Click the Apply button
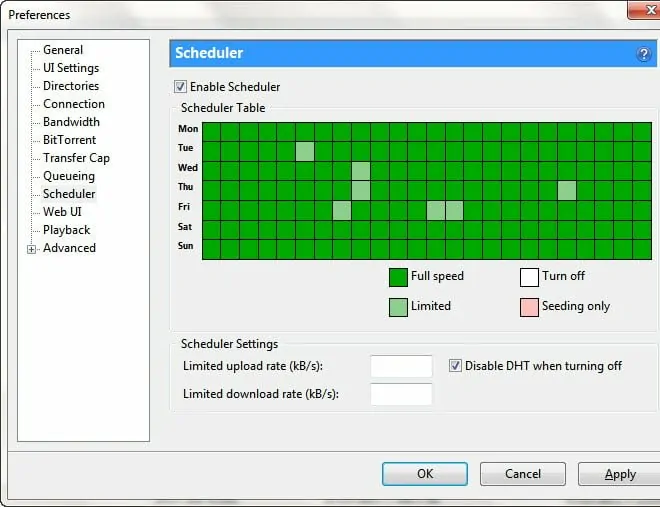The width and height of the screenshot is (660, 507). tap(619, 474)
